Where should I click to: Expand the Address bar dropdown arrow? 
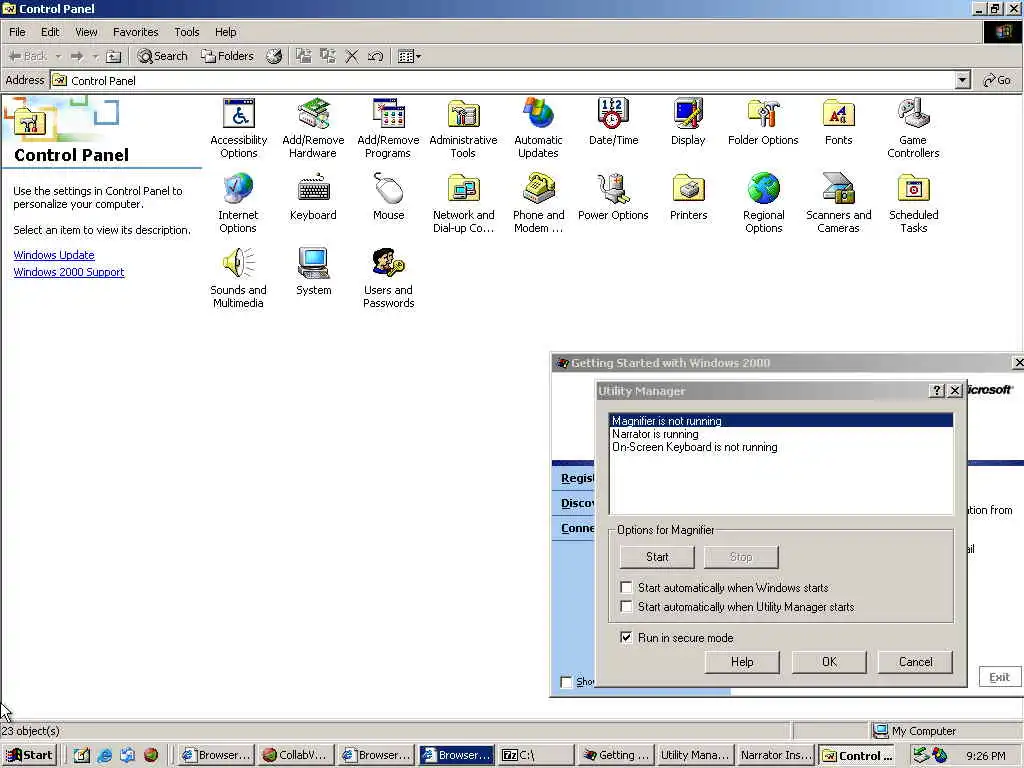click(x=963, y=80)
